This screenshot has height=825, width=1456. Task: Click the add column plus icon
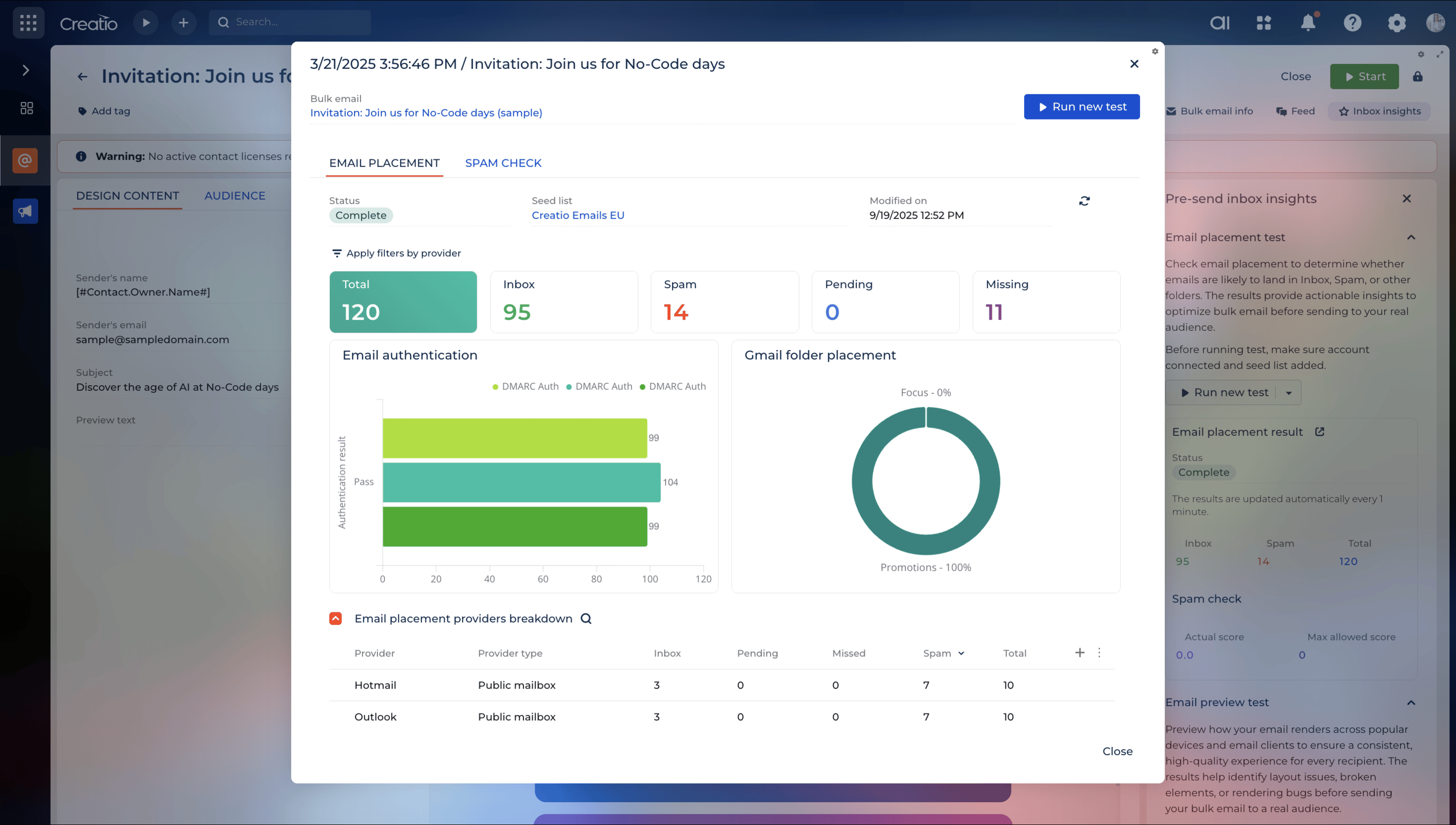coord(1080,653)
